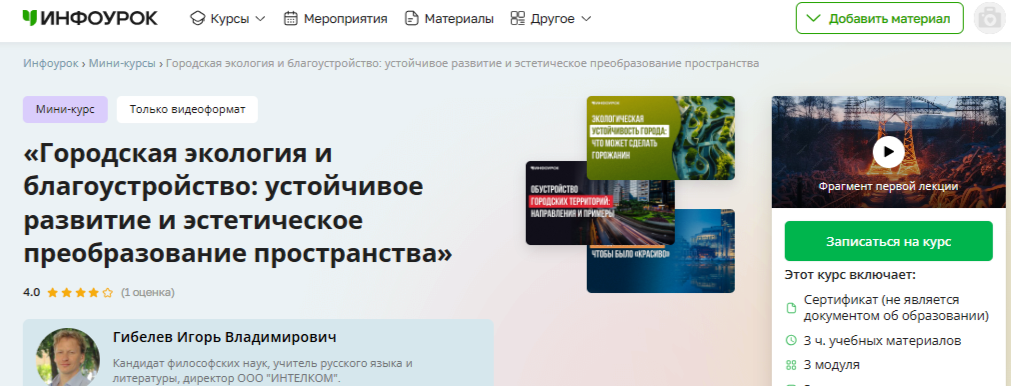
Task: Click the Только видеоформат tag
Action: pyautogui.click(x=187, y=109)
